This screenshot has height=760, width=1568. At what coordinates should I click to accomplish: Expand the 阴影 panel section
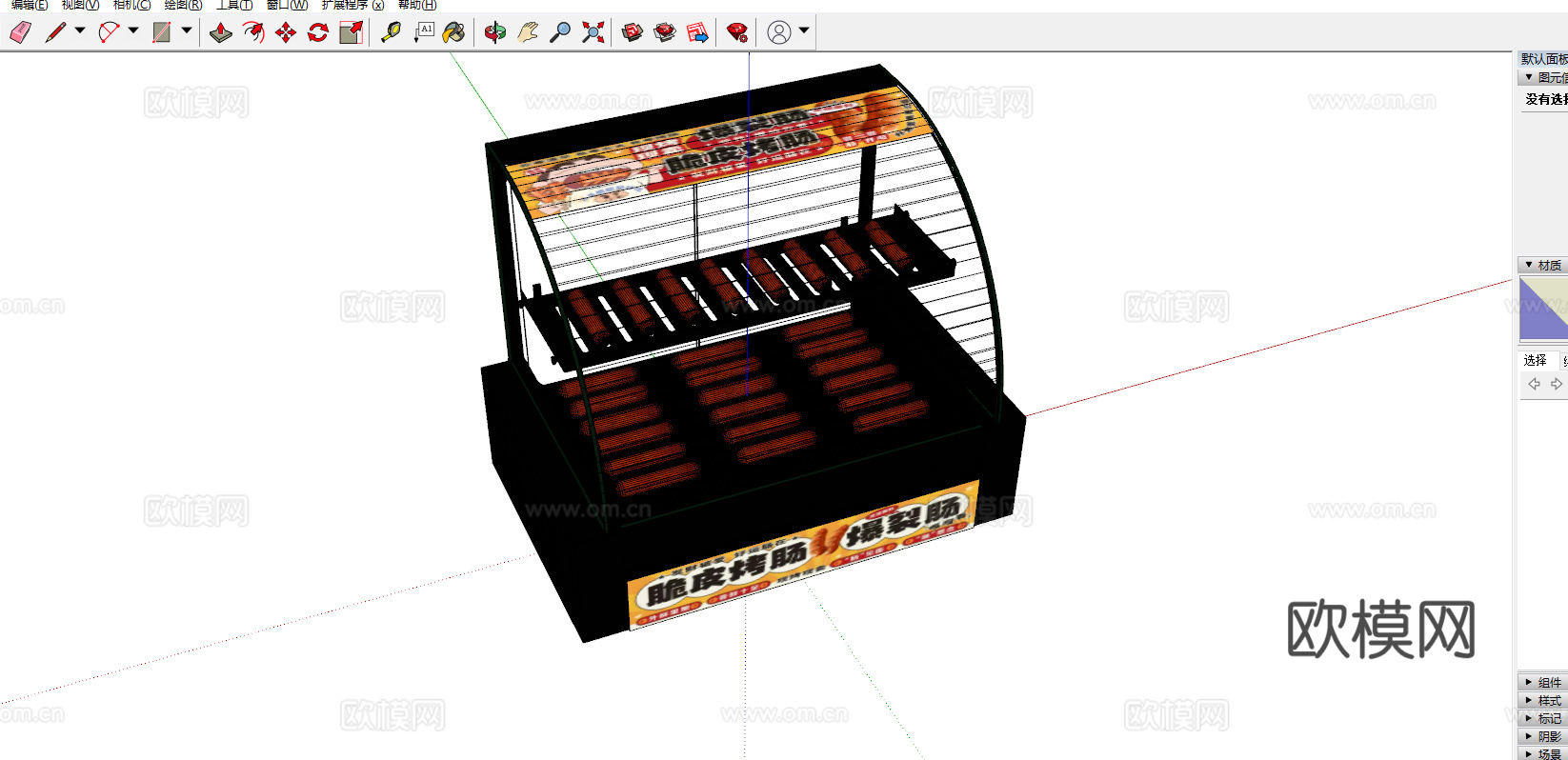1542,736
